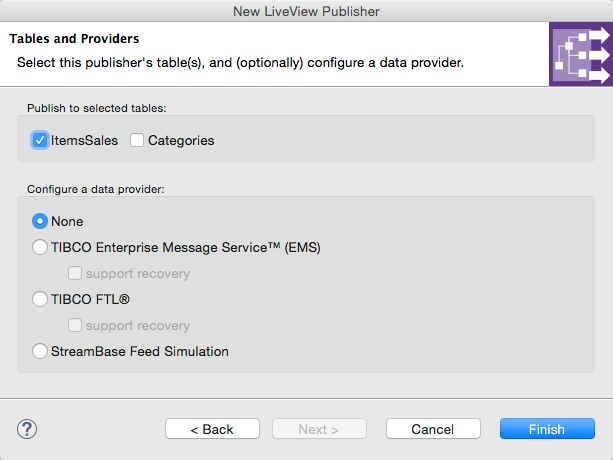Screen dimensions: 613x460
Task: Click the wizard description text under the heading
Action: click(240, 63)
